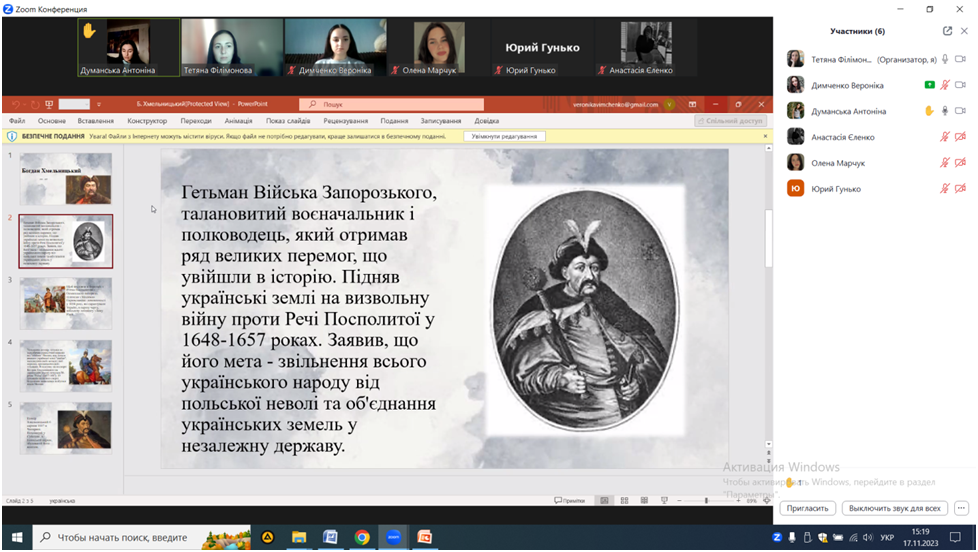Switch to reading view in status bar
This screenshot has width=978, height=552.
point(643,500)
